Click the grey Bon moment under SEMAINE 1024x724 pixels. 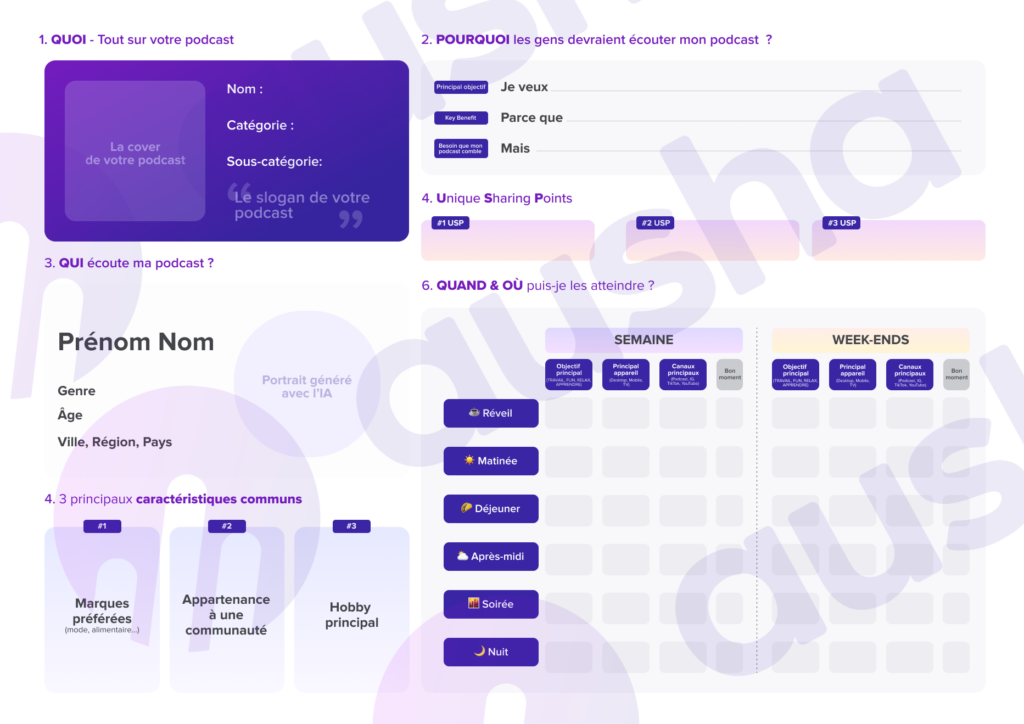click(729, 375)
